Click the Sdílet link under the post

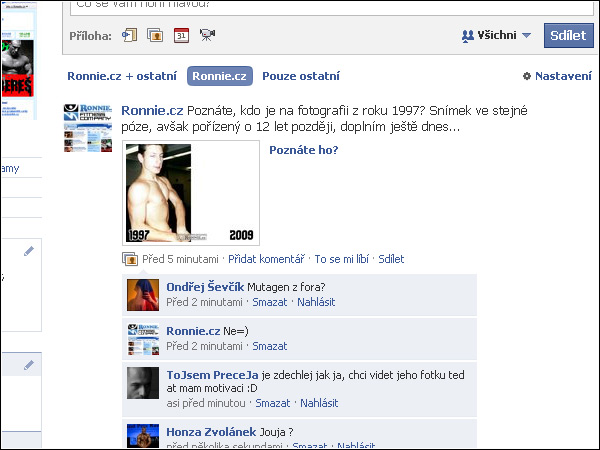[391, 259]
